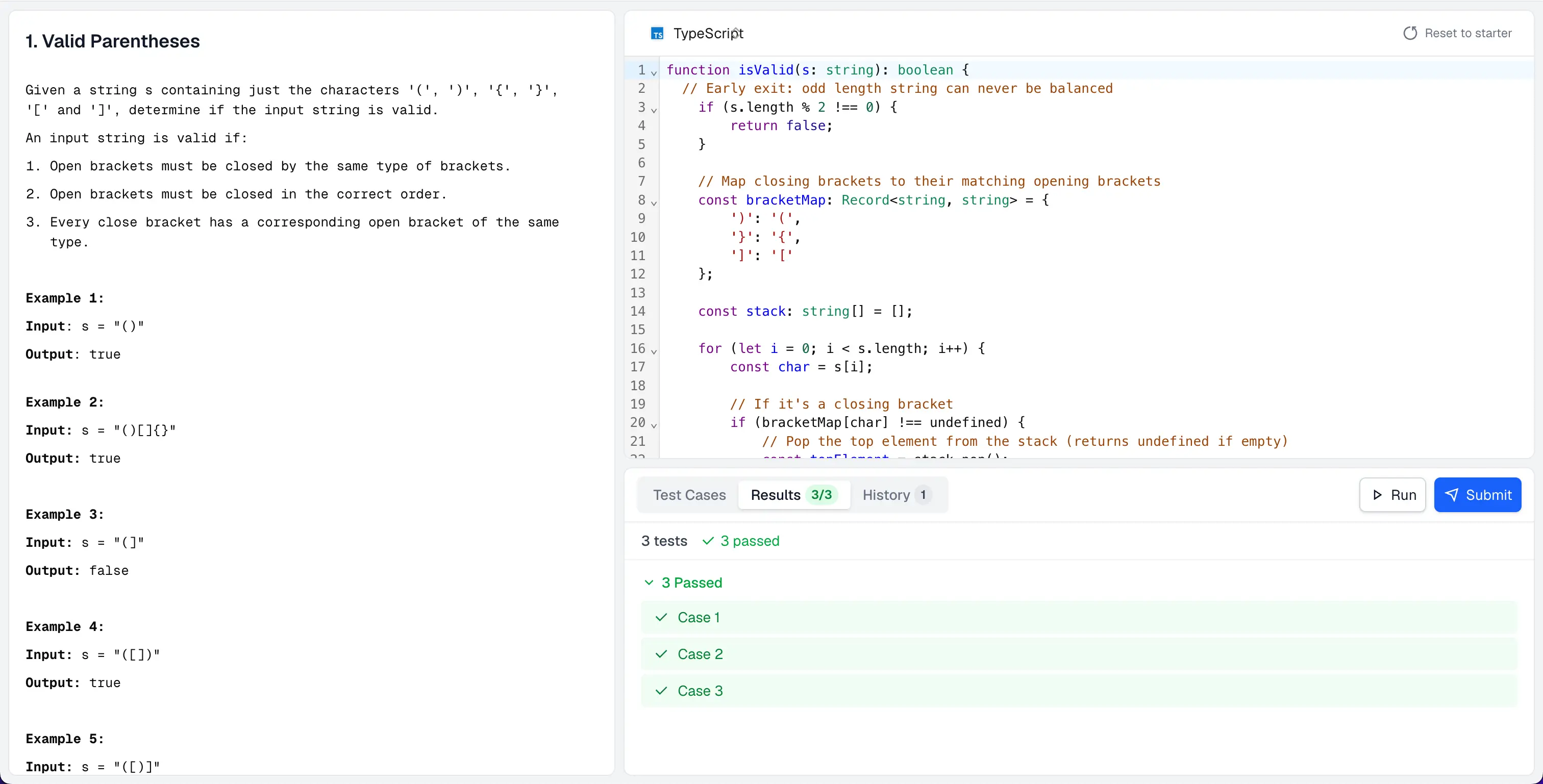Screen dimensions: 1543x784
Task: Click the Input s = "()[]{}" example text
Action: 101,431
